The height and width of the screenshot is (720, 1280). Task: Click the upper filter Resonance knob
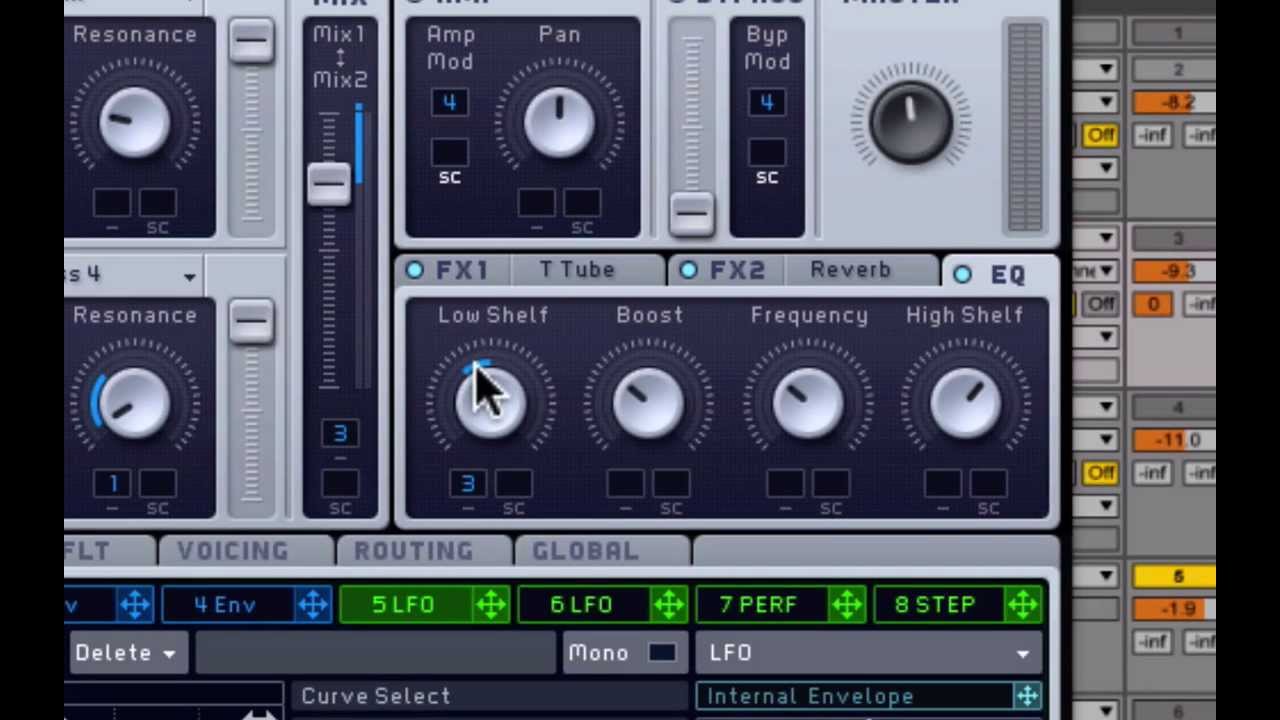click(x=134, y=124)
